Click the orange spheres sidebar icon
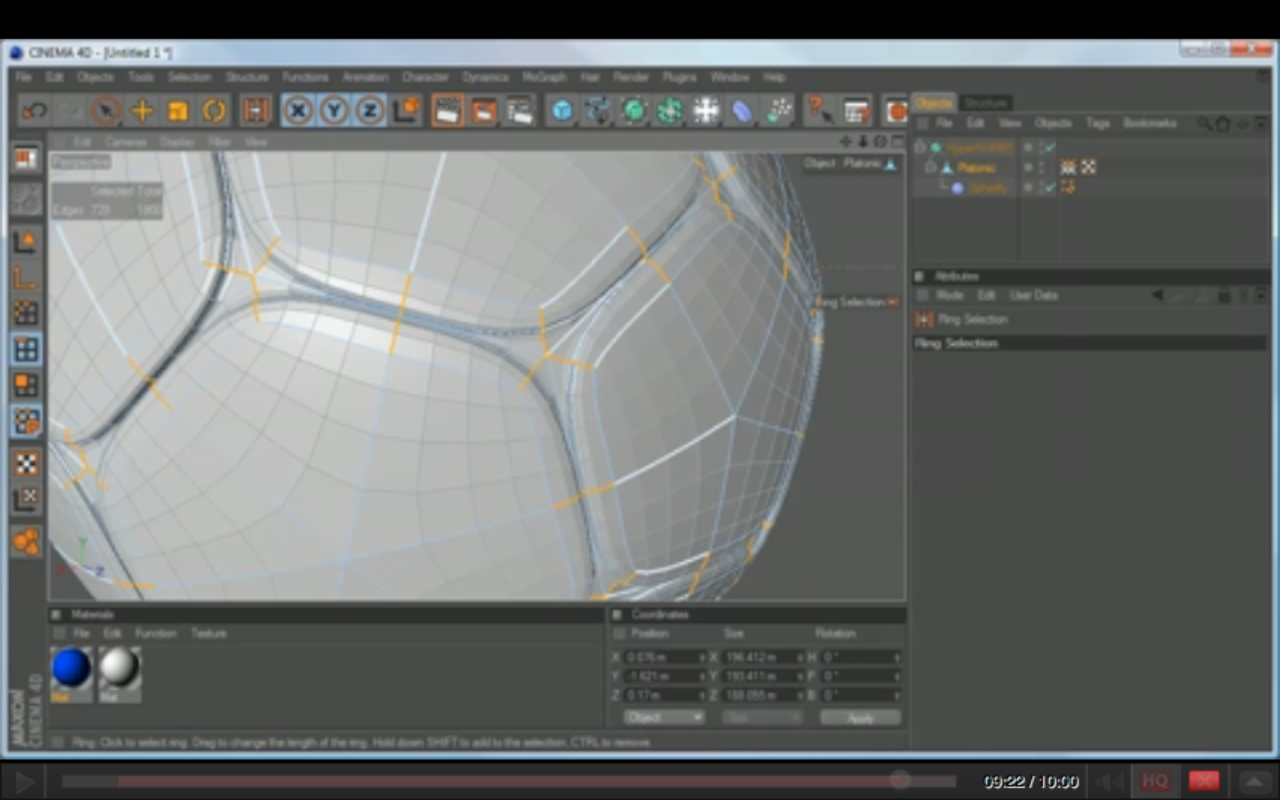The width and height of the screenshot is (1280, 800). tap(26, 541)
